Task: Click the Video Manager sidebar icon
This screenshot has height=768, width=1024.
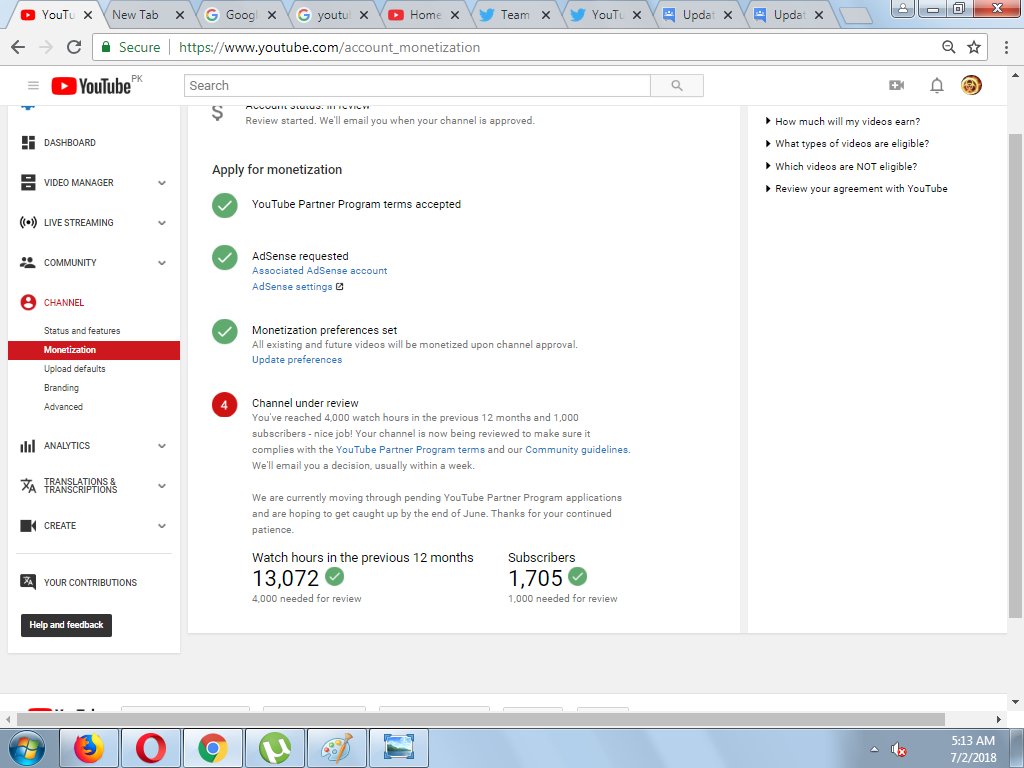Action: [x=28, y=182]
